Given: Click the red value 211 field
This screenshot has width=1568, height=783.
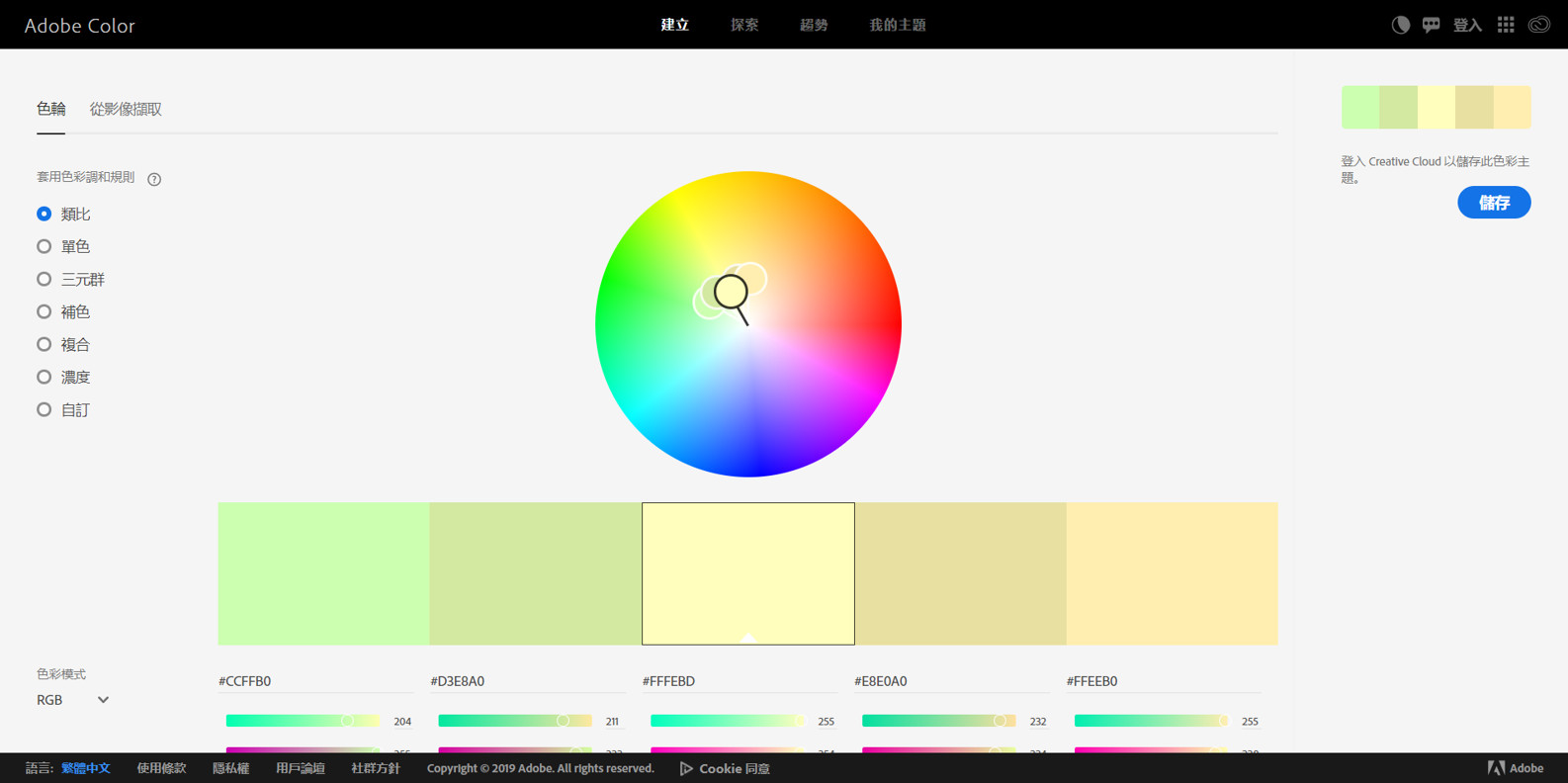Looking at the screenshot, I should [613, 722].
